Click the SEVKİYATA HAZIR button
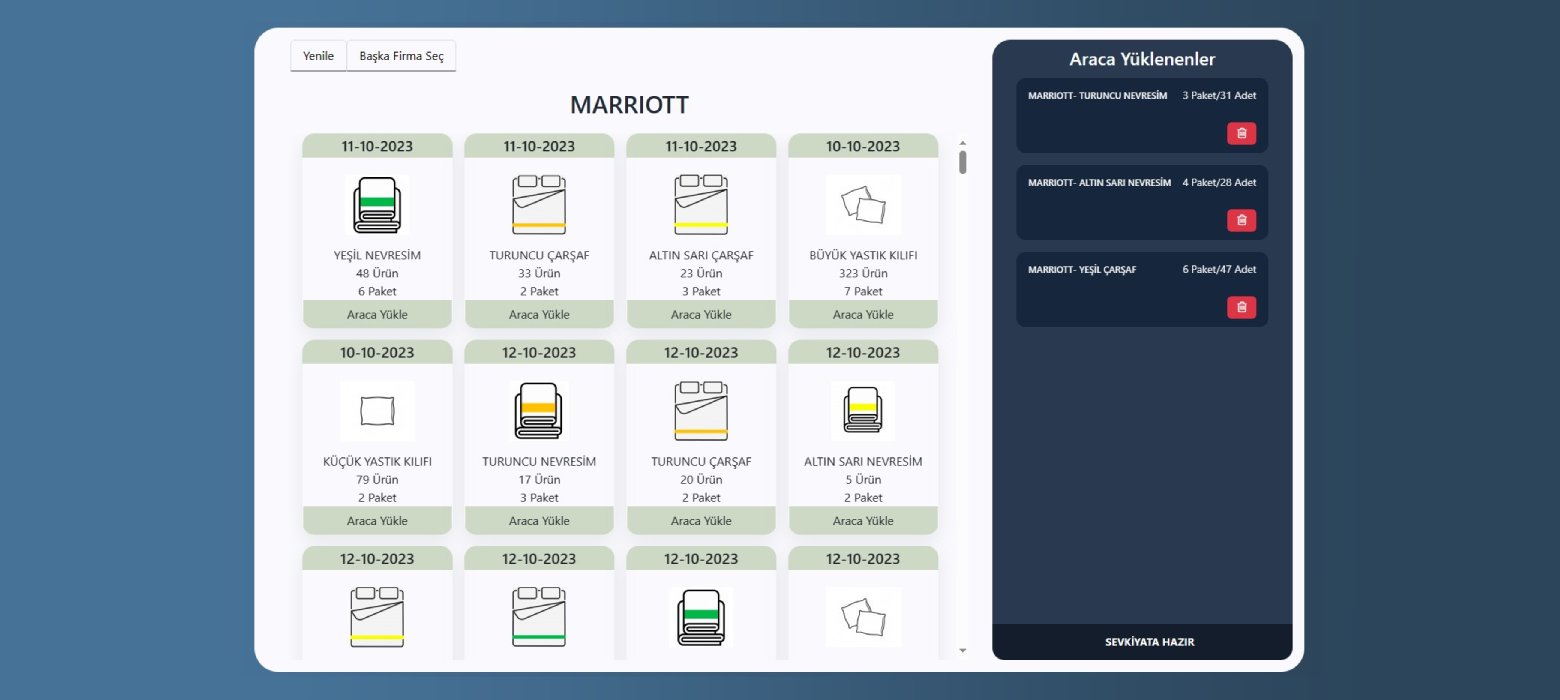This screenshot has width=1560, height=700. point(1142,642)
